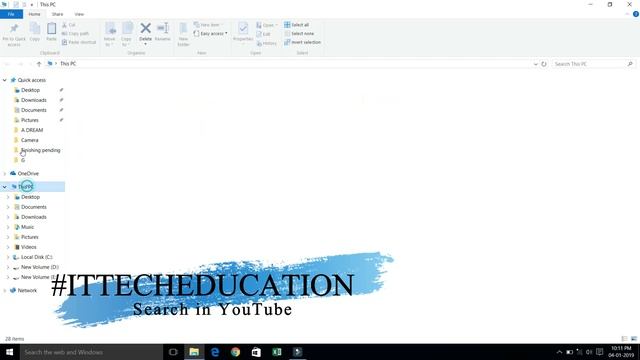This screenshot has width=640, height=360.
Task: Expand the OneDrive tree node
Action: pyautogui.click(x=4, y=173)
